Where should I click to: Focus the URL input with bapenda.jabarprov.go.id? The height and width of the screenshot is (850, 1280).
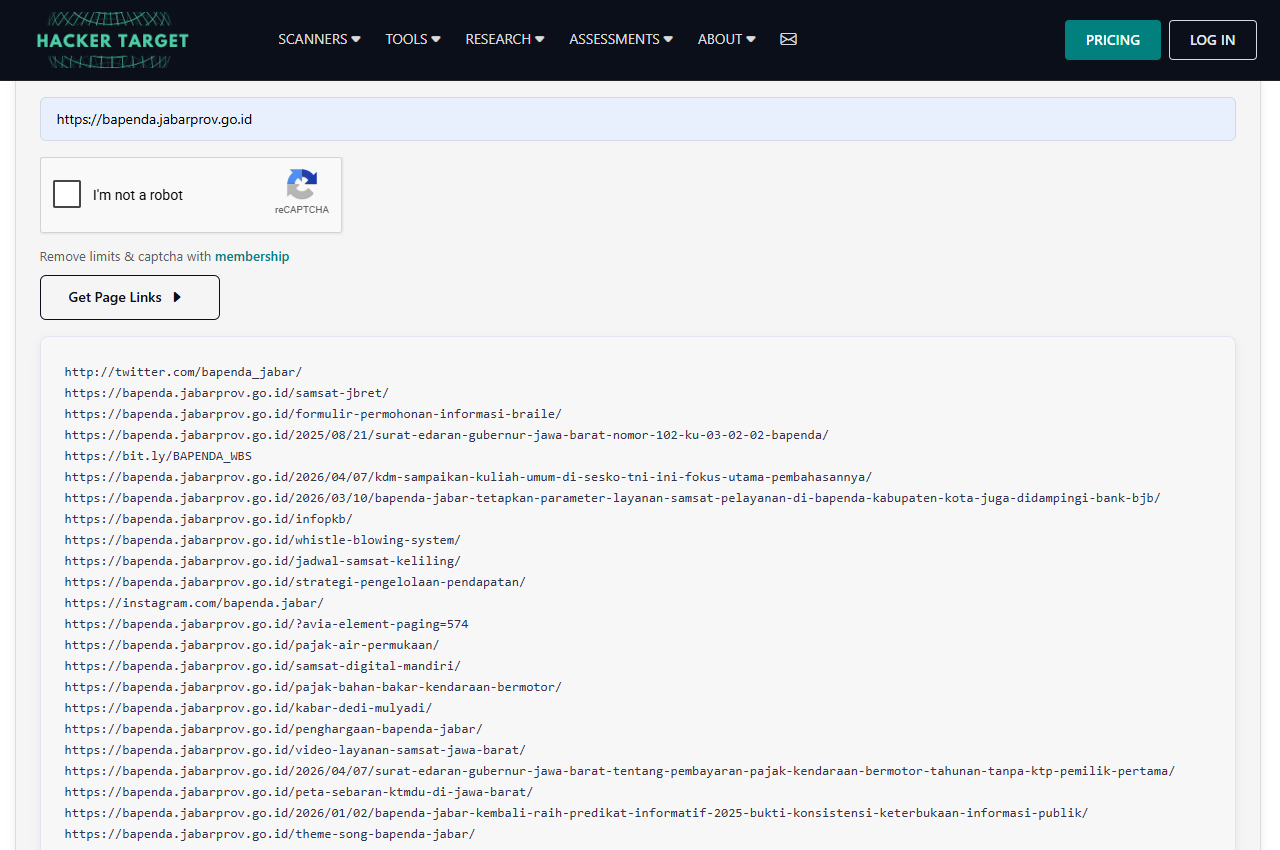(x=638, y=119)
